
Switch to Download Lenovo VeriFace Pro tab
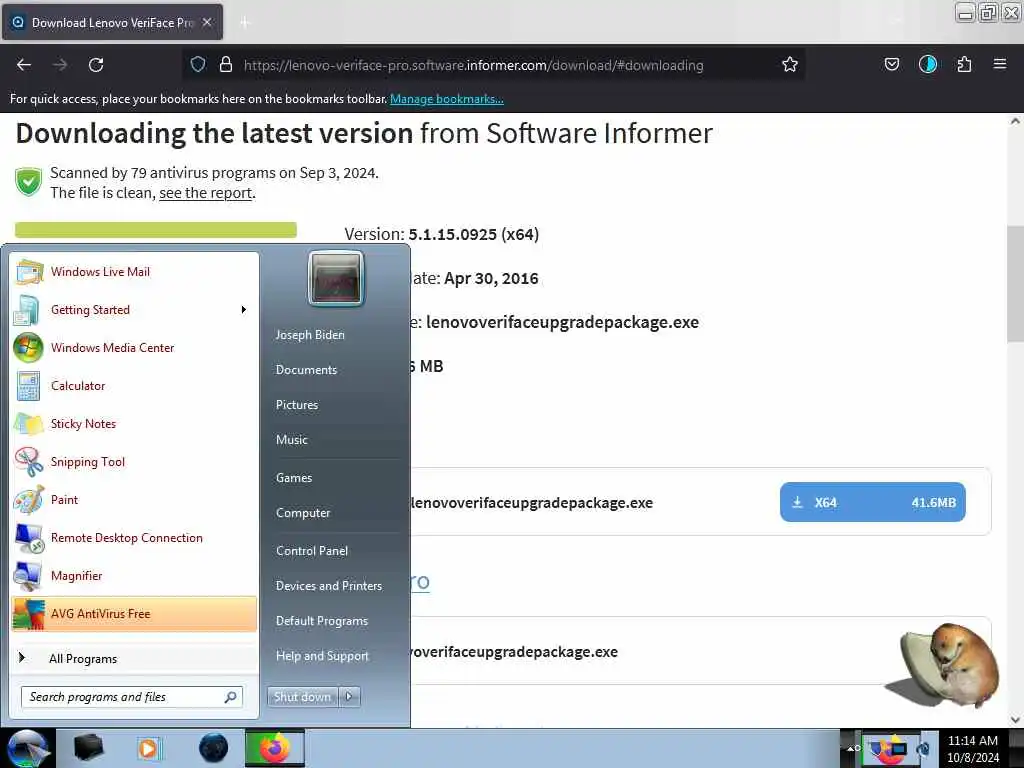113,23
